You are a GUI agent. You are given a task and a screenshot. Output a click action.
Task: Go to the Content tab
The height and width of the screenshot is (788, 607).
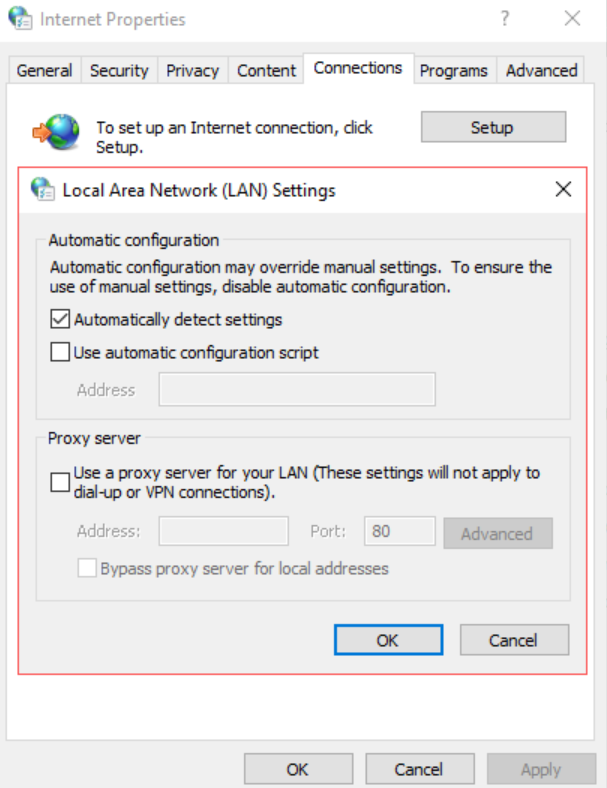click(266, 70)
